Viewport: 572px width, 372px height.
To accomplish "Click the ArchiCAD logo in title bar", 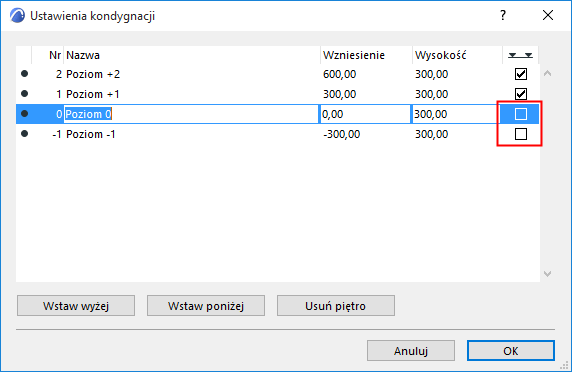I will (17, 16).
